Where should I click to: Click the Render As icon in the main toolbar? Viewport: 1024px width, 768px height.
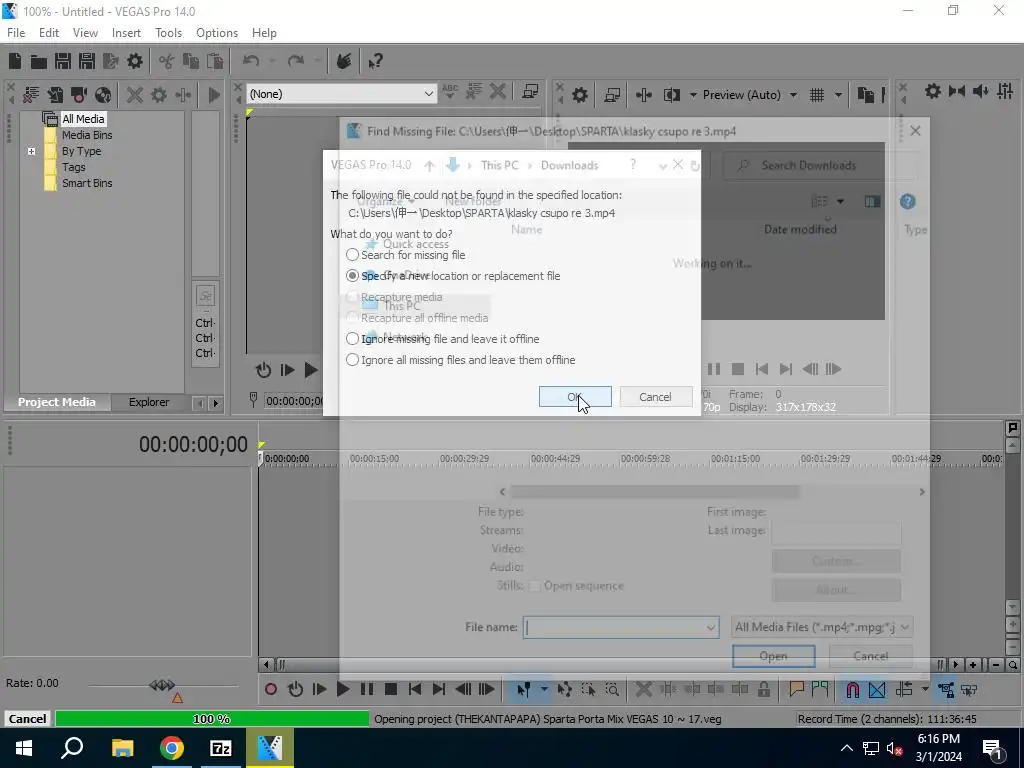click(110, 61)
